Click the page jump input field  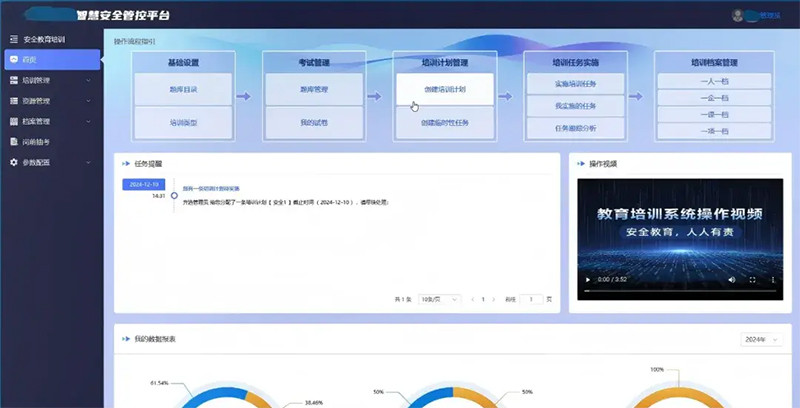(x=531, y=299)
